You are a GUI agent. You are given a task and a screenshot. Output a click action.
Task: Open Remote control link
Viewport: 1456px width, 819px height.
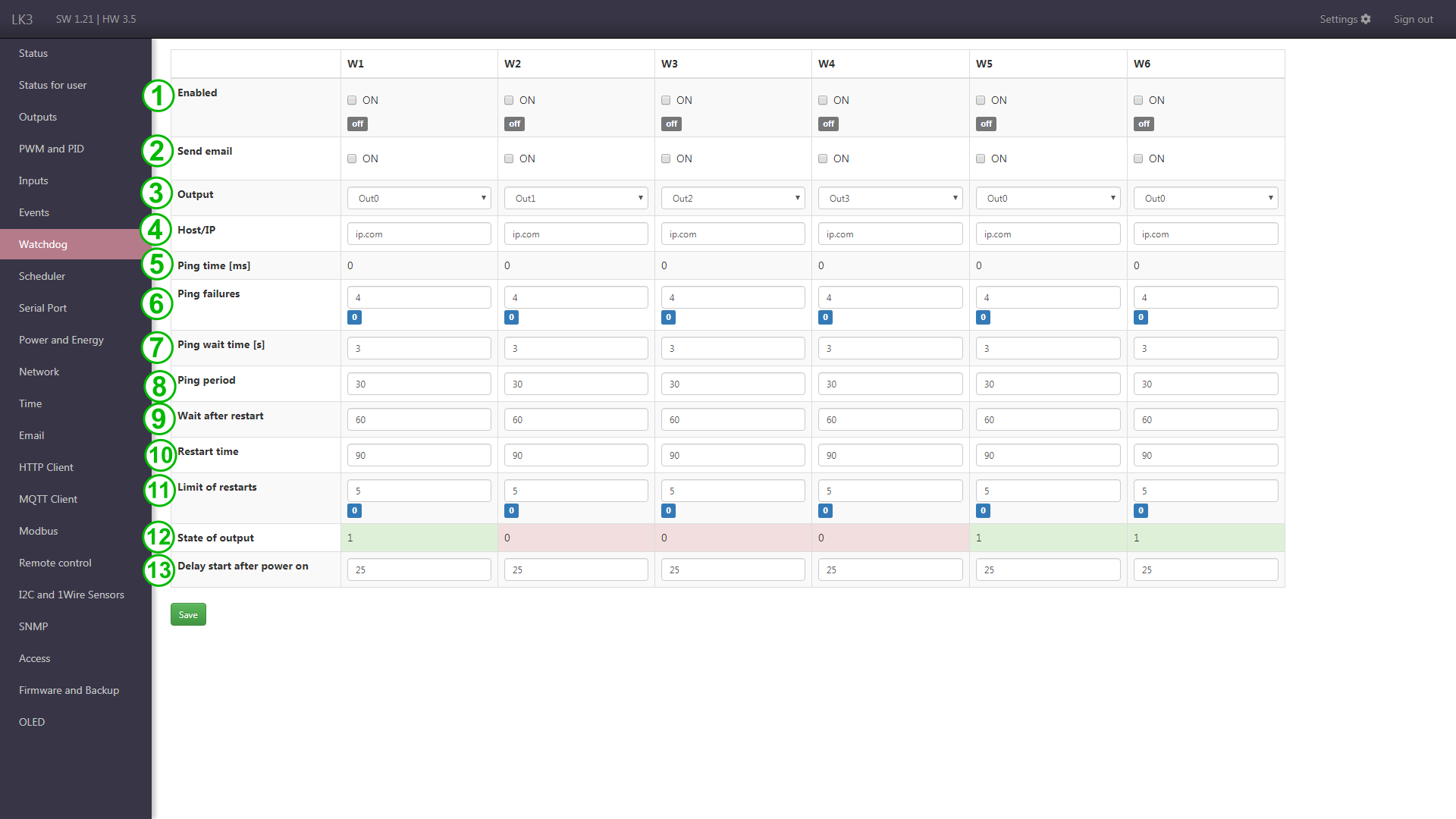pyautogui.click(x=55, y=563)
